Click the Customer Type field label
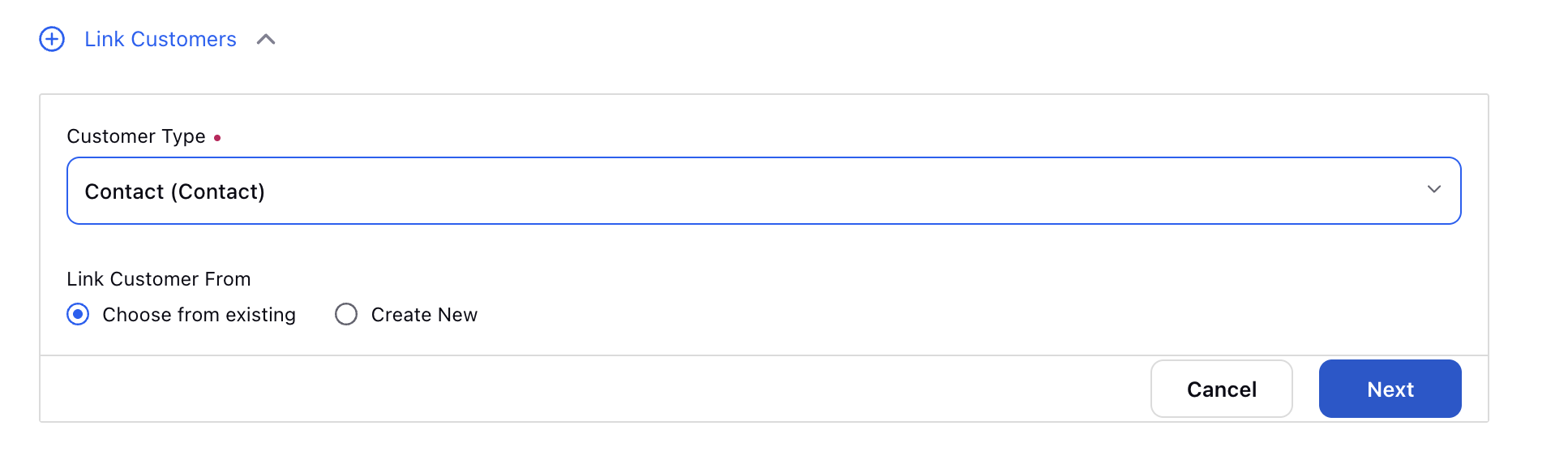 coord(136,136)
